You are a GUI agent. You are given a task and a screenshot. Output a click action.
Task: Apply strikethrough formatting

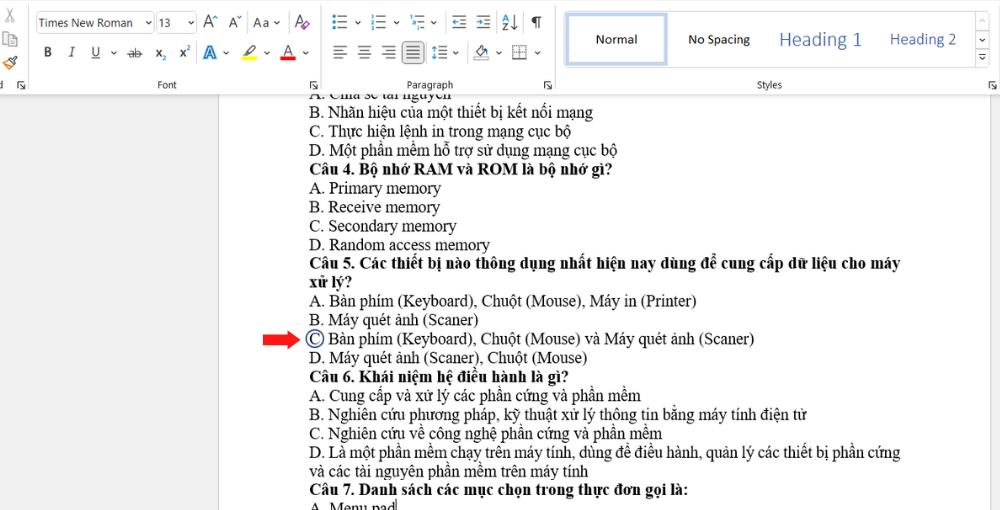pyautogui.click(x=135, y=53)
